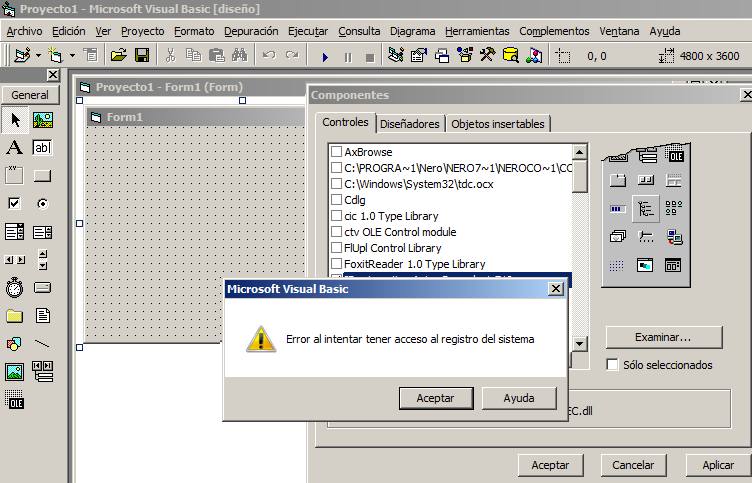Open the Ejecutar menu

(308, 31)
